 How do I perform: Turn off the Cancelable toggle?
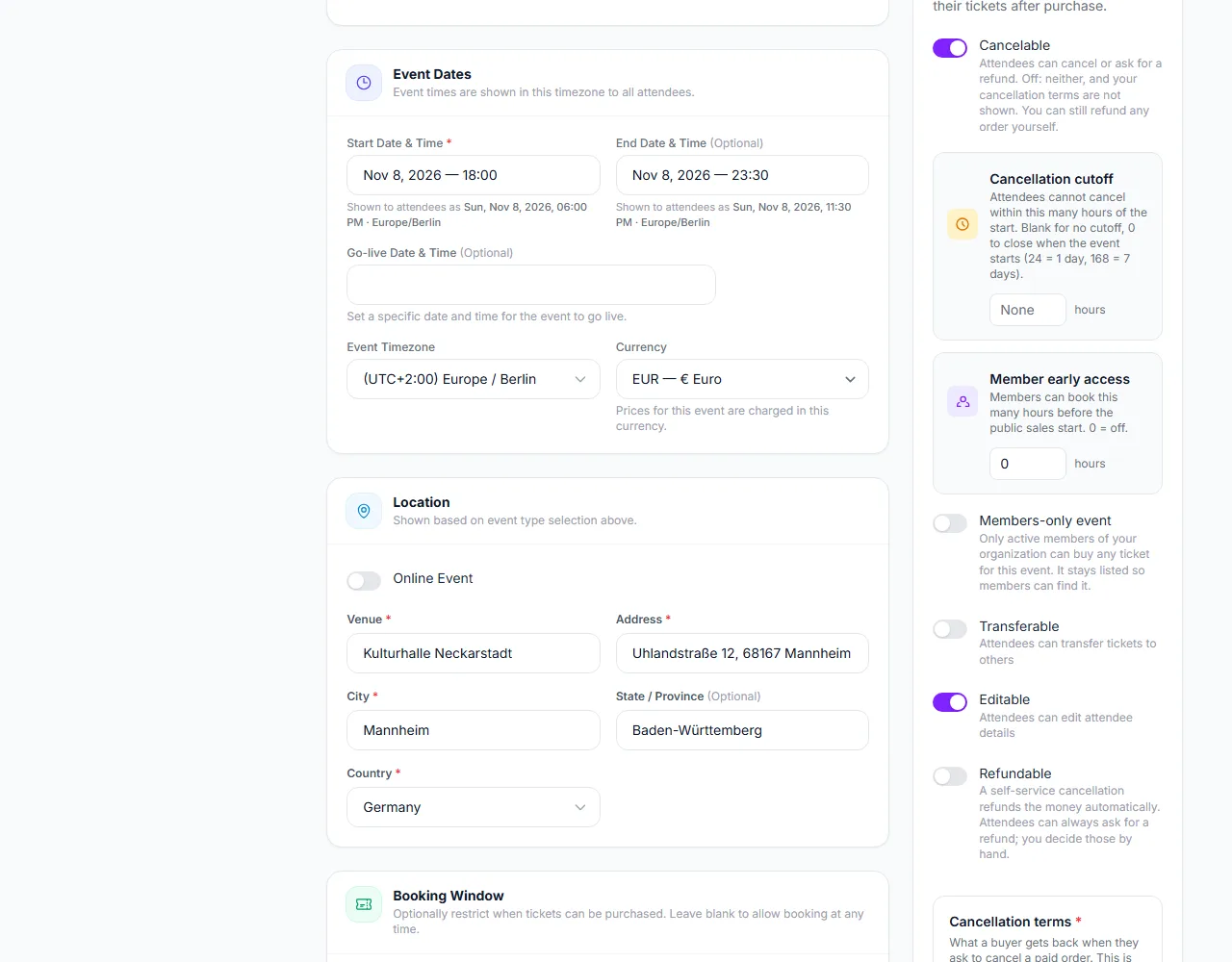950,48
